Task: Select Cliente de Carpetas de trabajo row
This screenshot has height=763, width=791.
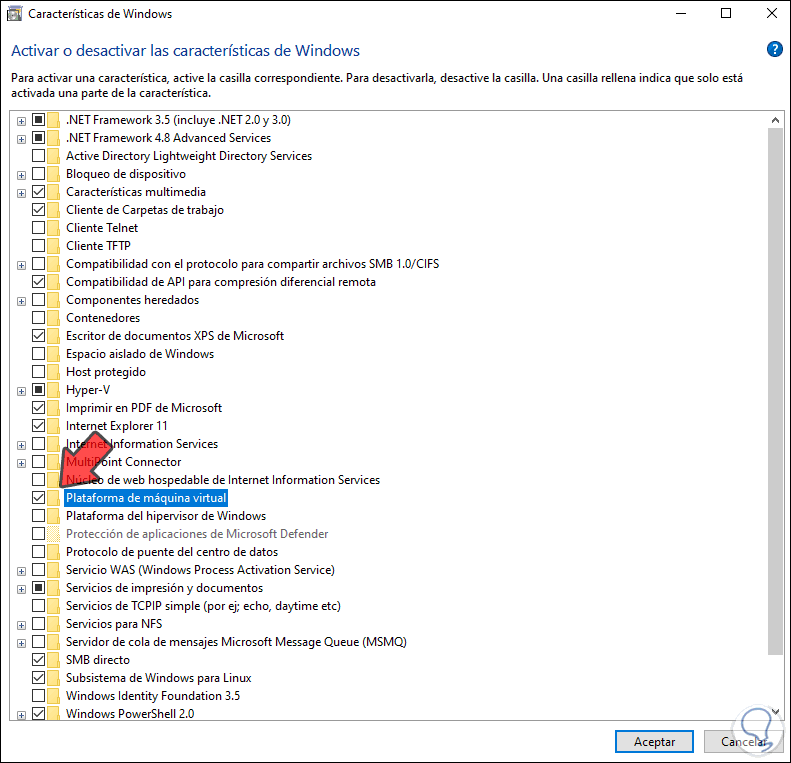Action: tap(145, 209)
